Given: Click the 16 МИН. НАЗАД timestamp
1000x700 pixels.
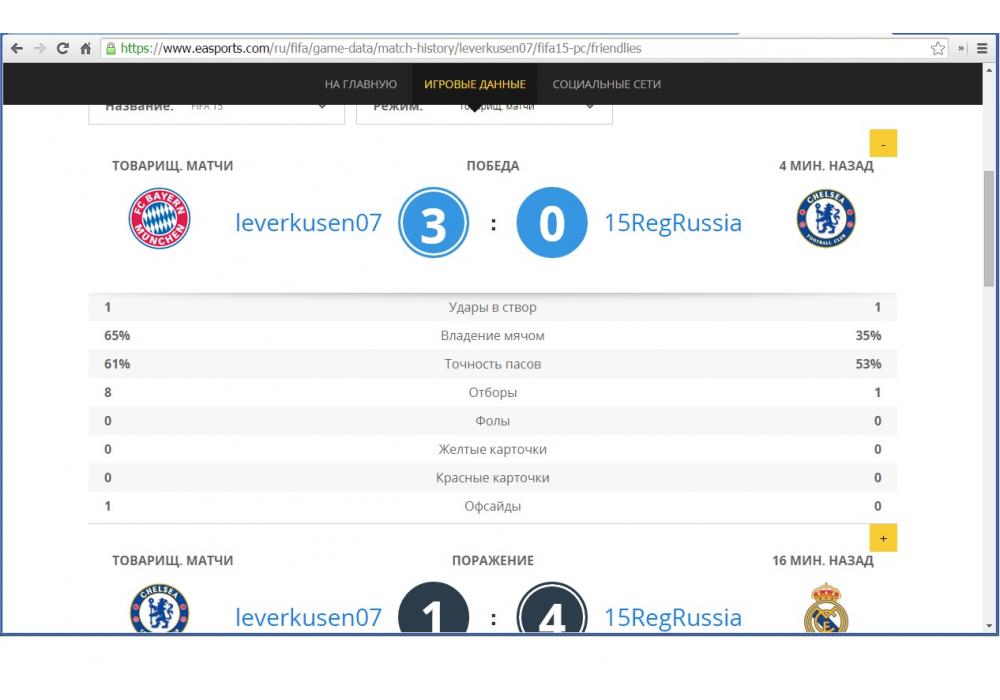Looking at the screenshot, I should [x=823, y=560].
